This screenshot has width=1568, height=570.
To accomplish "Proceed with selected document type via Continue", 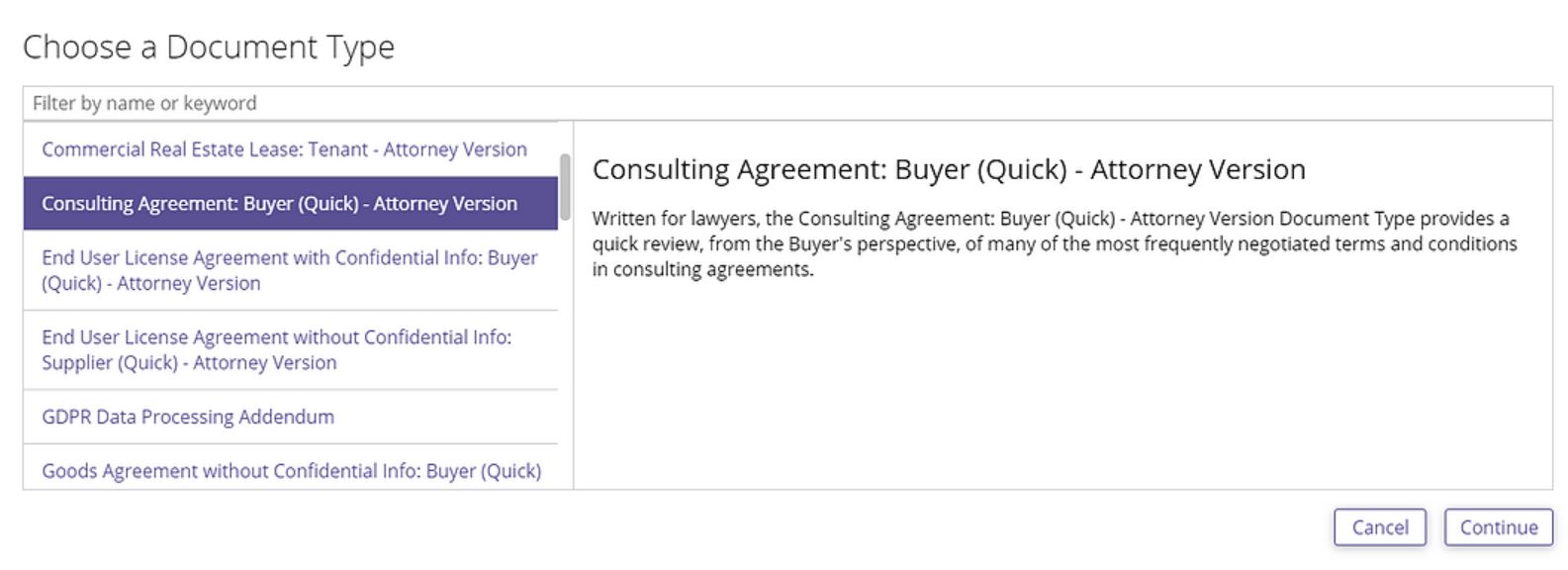I will coord(1498,527).
